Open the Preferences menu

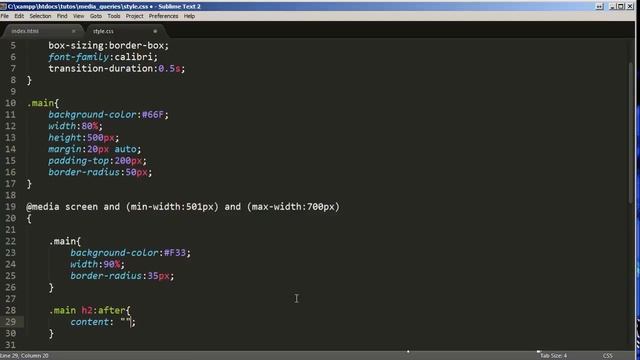pyautogui.click(x=163, y=16)
